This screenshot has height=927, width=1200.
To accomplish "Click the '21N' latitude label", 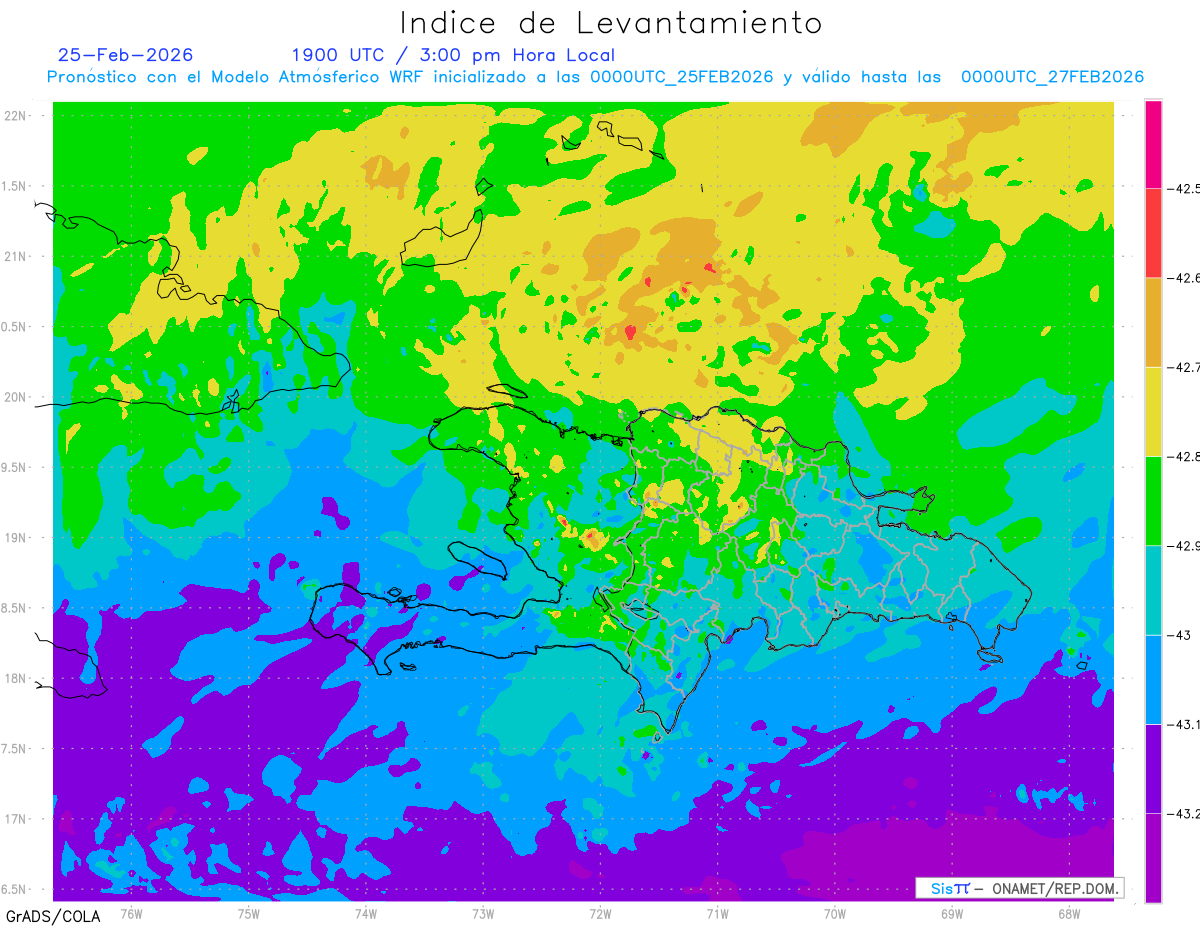I will point(16,256).
